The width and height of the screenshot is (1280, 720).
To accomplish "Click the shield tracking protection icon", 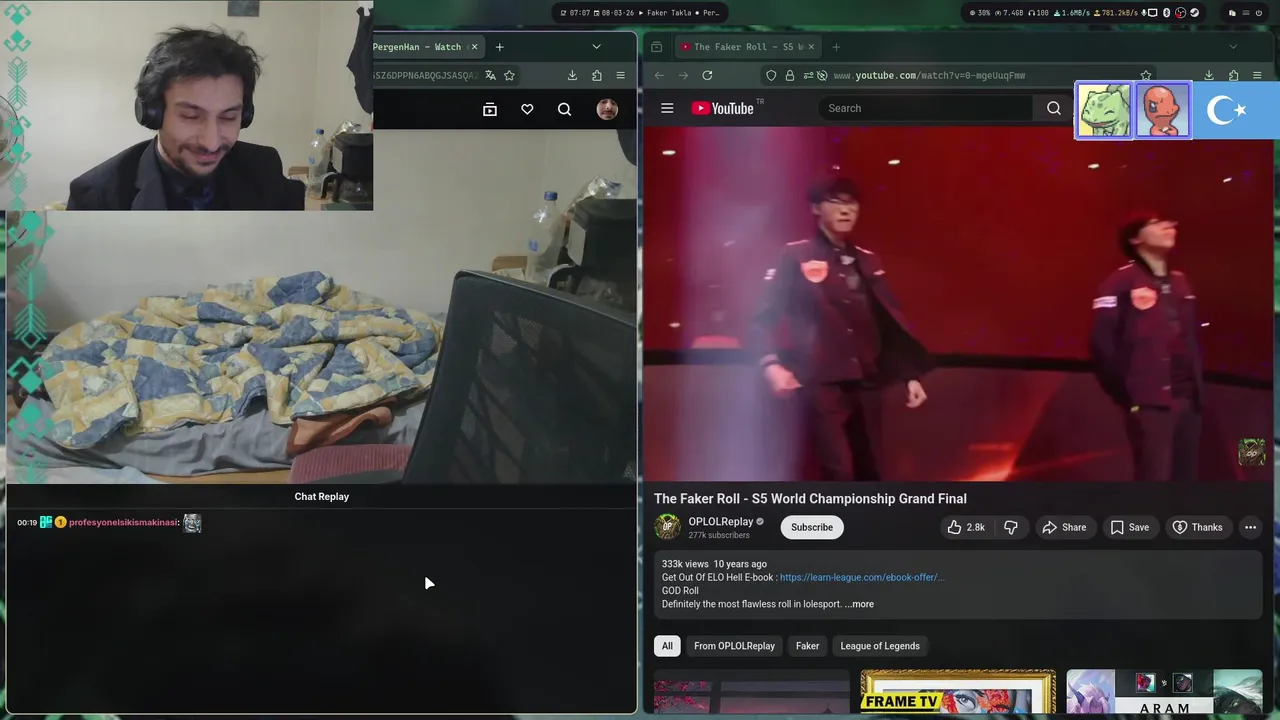I will click(771, 75).
